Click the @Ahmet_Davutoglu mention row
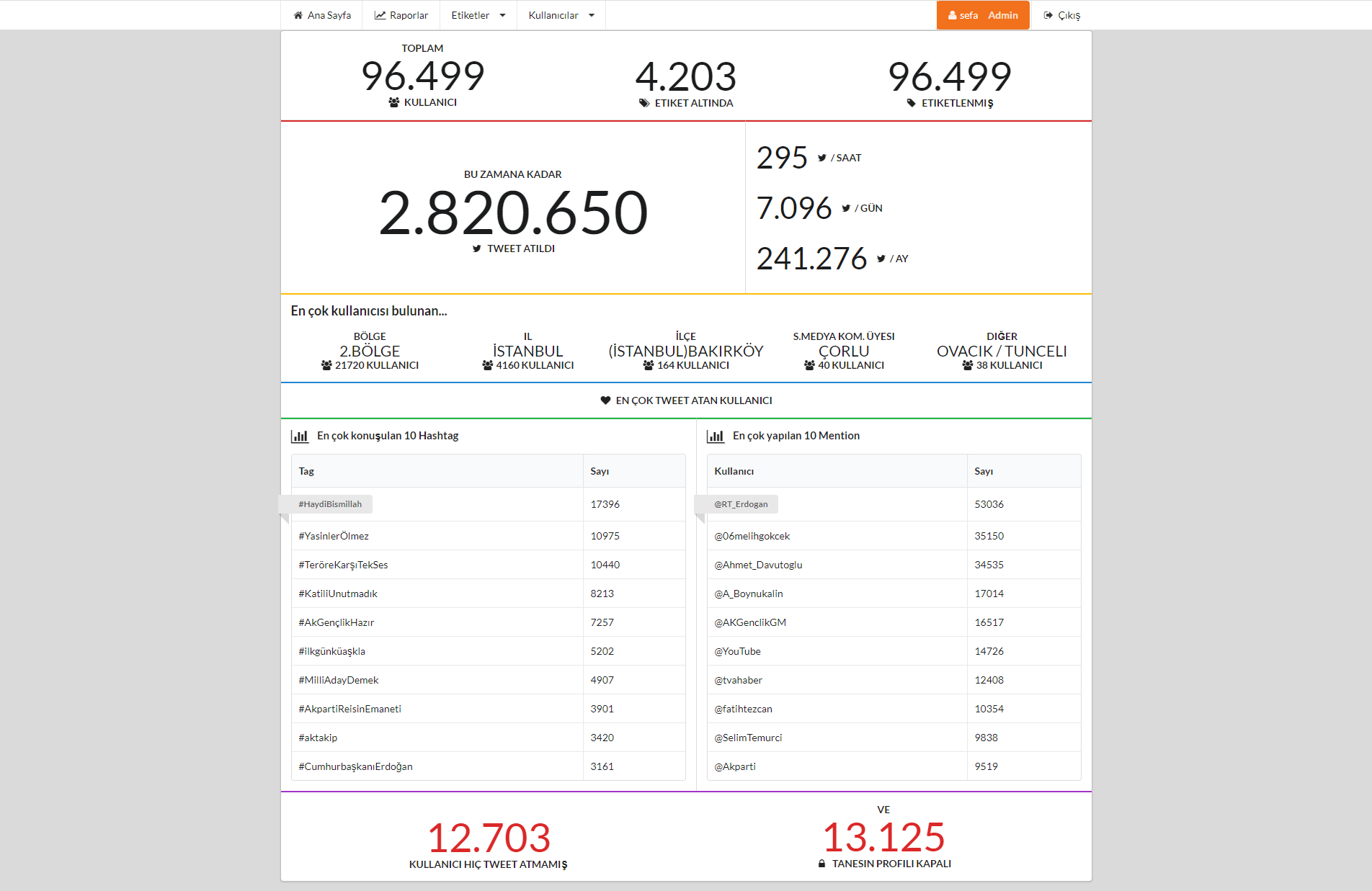The image size is (1372, 891). pos(894,565)
